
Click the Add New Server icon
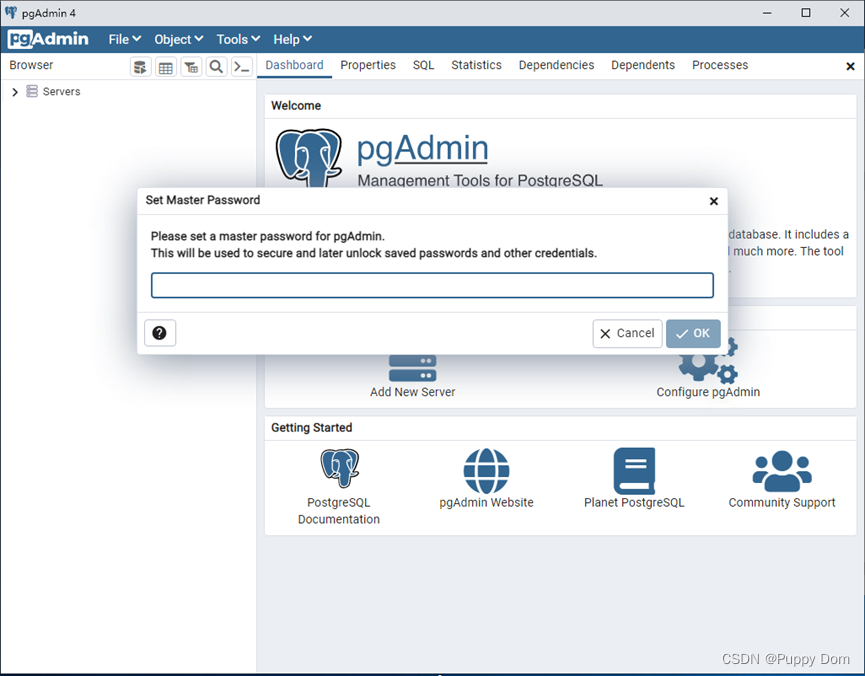coord(413,368)
